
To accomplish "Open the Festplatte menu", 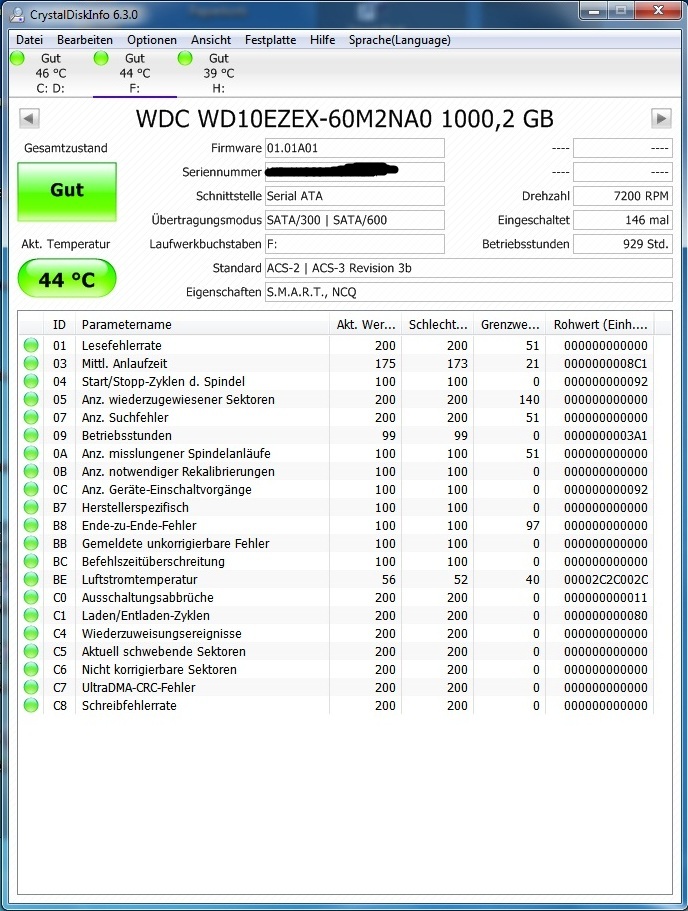I will (x=270, y=40).
